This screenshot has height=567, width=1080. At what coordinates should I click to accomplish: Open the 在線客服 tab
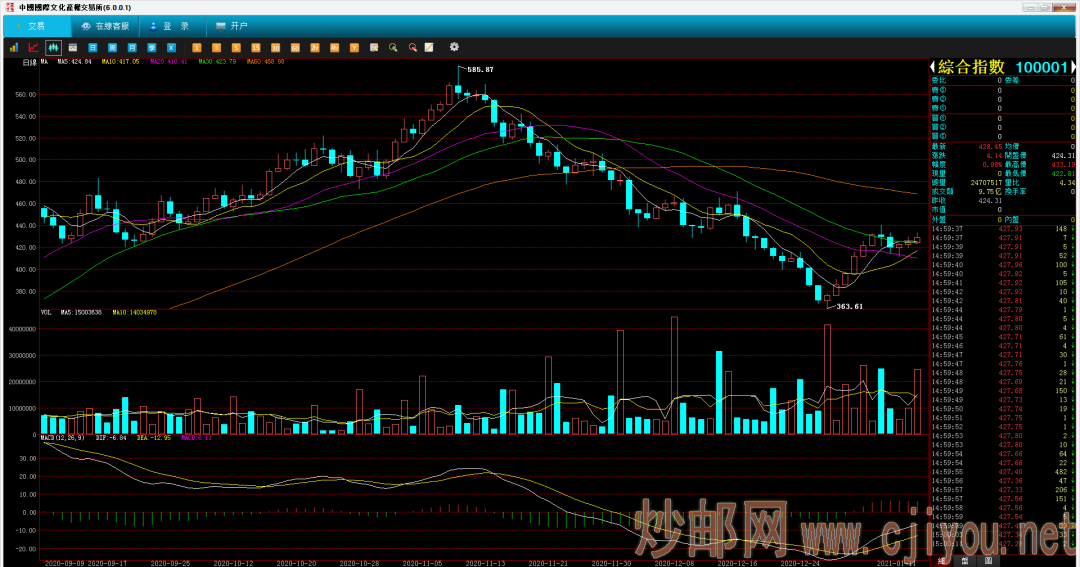[106, 26]
